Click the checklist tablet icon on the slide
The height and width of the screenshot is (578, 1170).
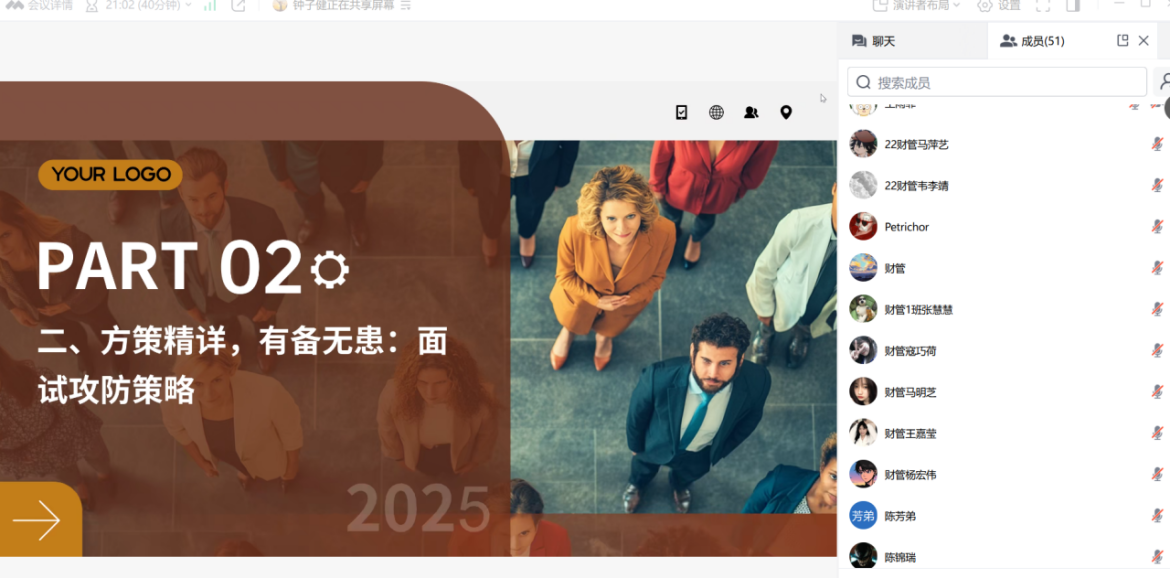(681, 111)
